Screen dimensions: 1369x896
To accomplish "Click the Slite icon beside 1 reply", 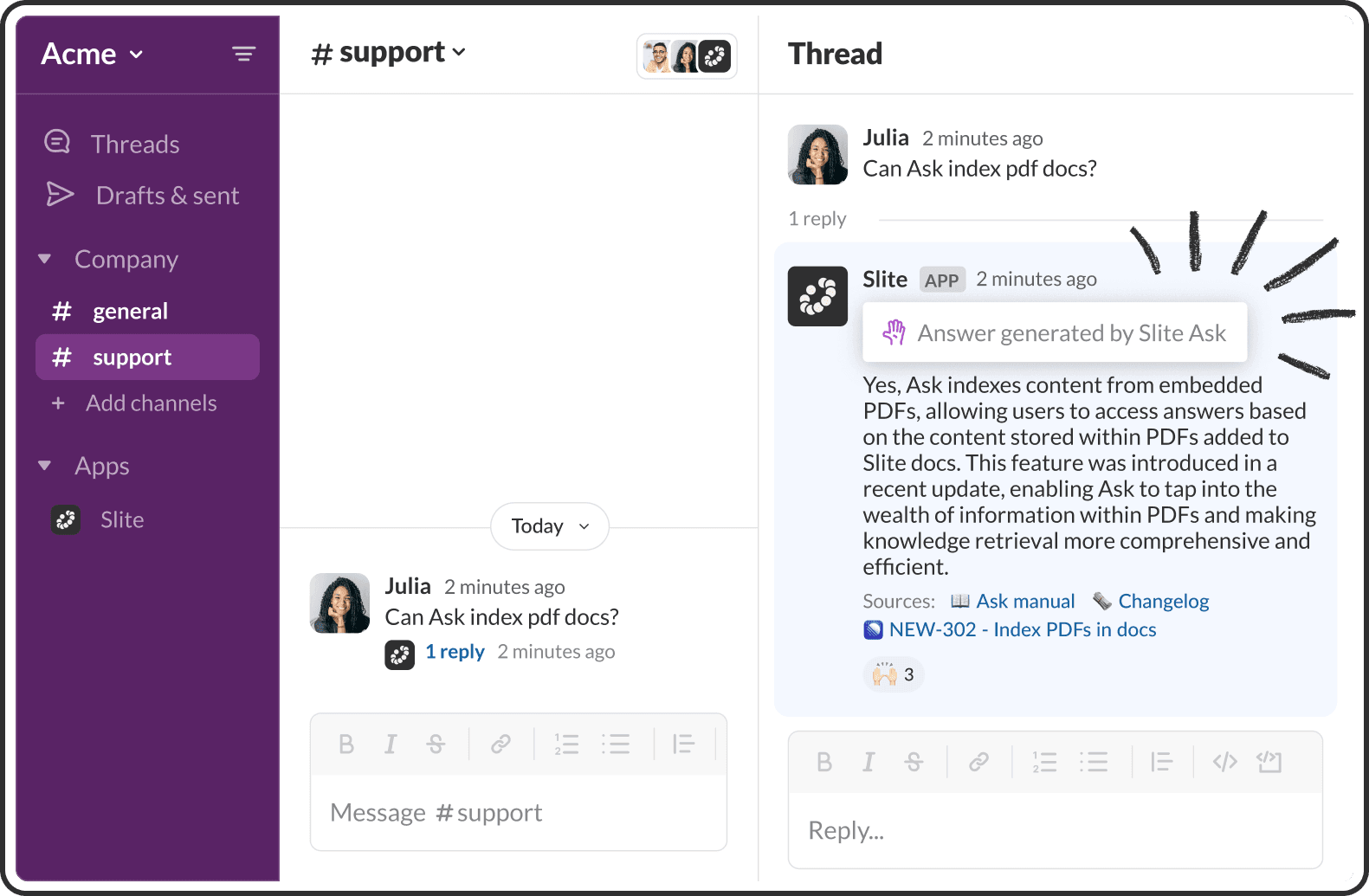I will click(399, 654).
